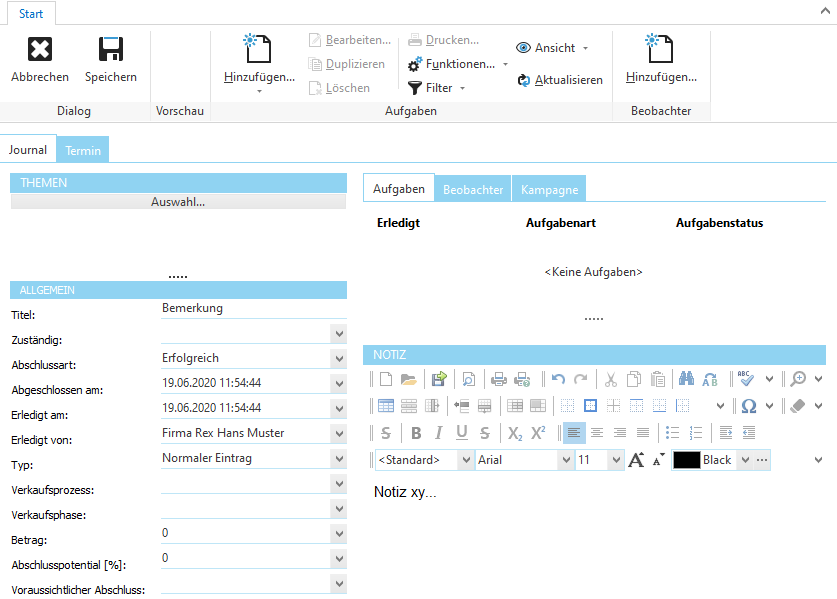The image size is (837, 599).
Task: Toggle bold formatting in the note editor
Action: coord(415,430)
